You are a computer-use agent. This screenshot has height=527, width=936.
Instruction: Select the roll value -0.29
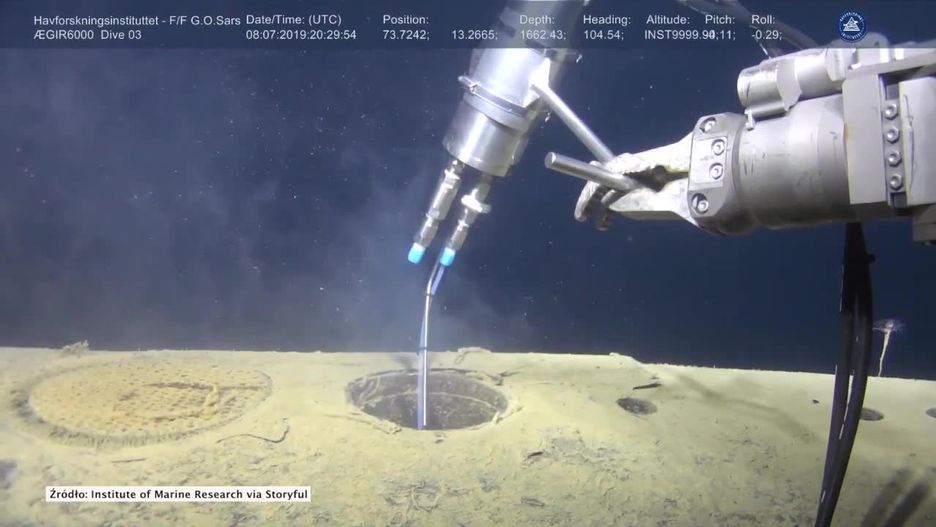(766, 35)
